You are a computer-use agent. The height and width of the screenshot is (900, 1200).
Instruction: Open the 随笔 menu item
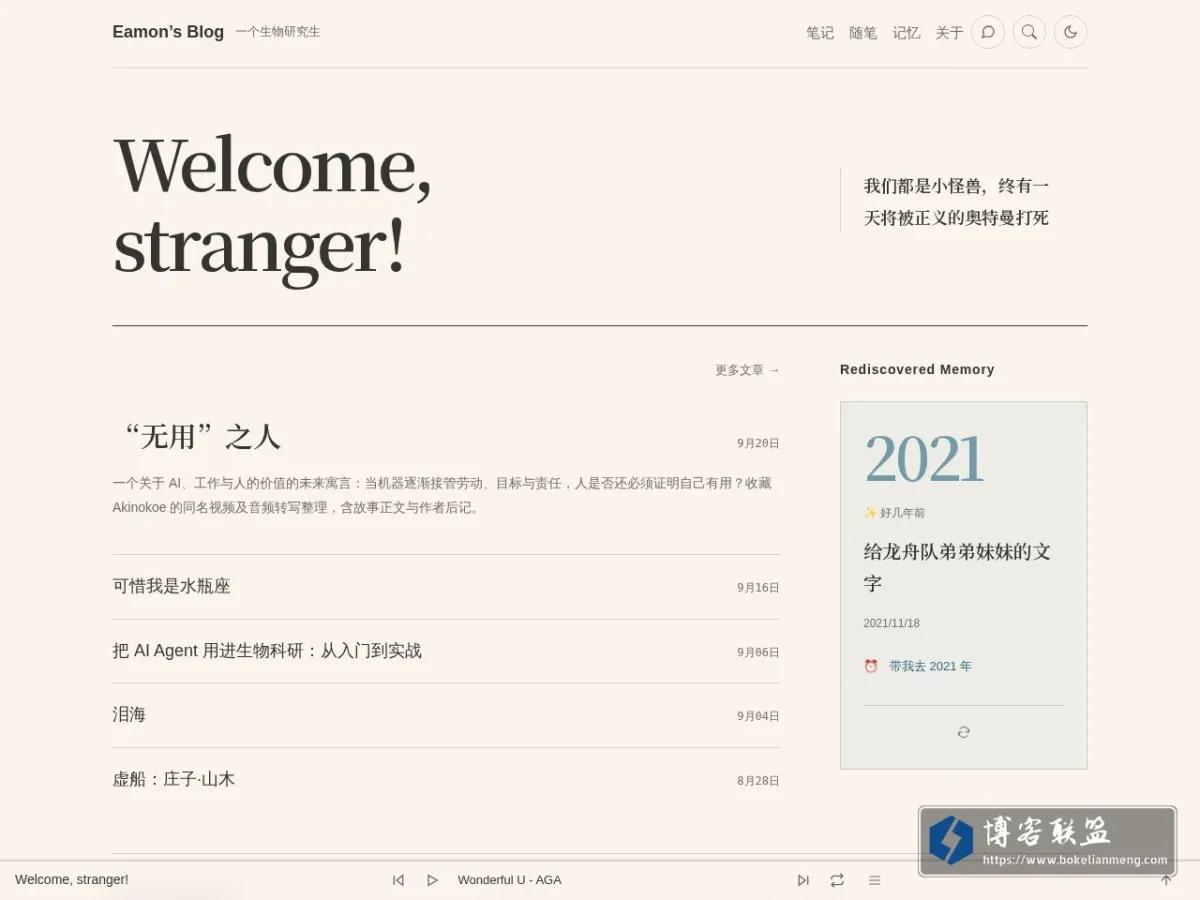tap(863, 33)
